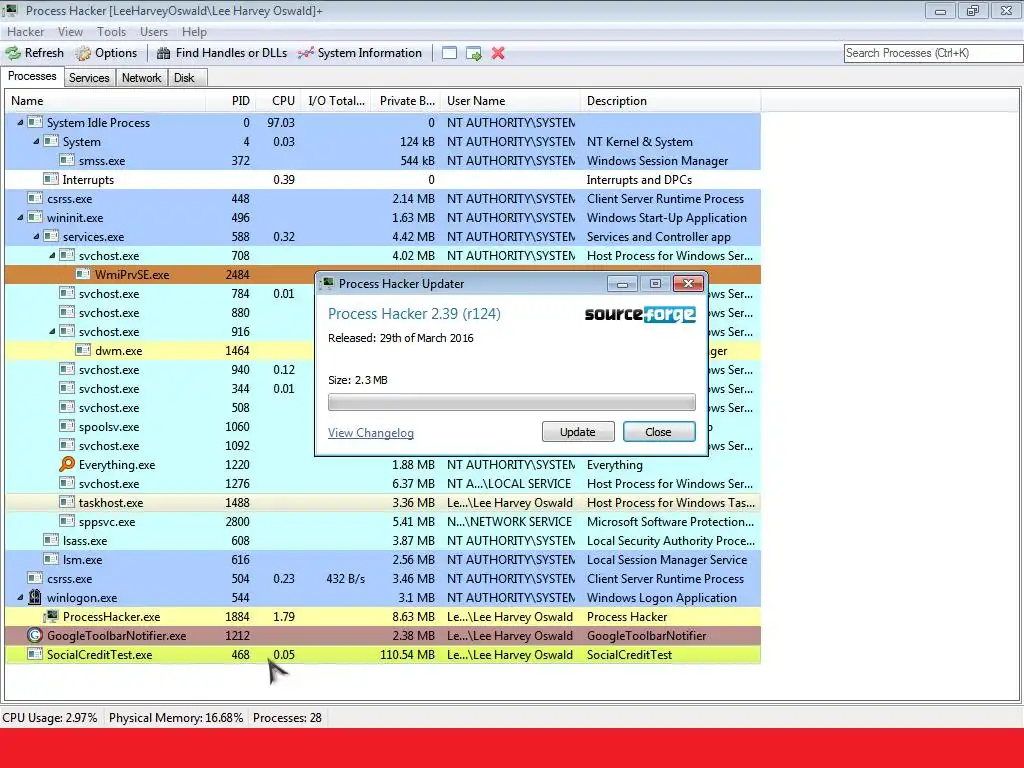Screen dimensions: 1024x768
Task: Select the Processes tab
Action: [x=32, y=76]
